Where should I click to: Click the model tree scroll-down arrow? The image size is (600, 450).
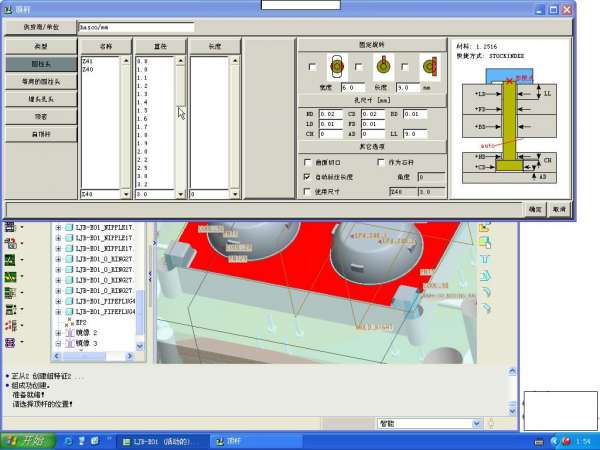(x=140, y=347)
